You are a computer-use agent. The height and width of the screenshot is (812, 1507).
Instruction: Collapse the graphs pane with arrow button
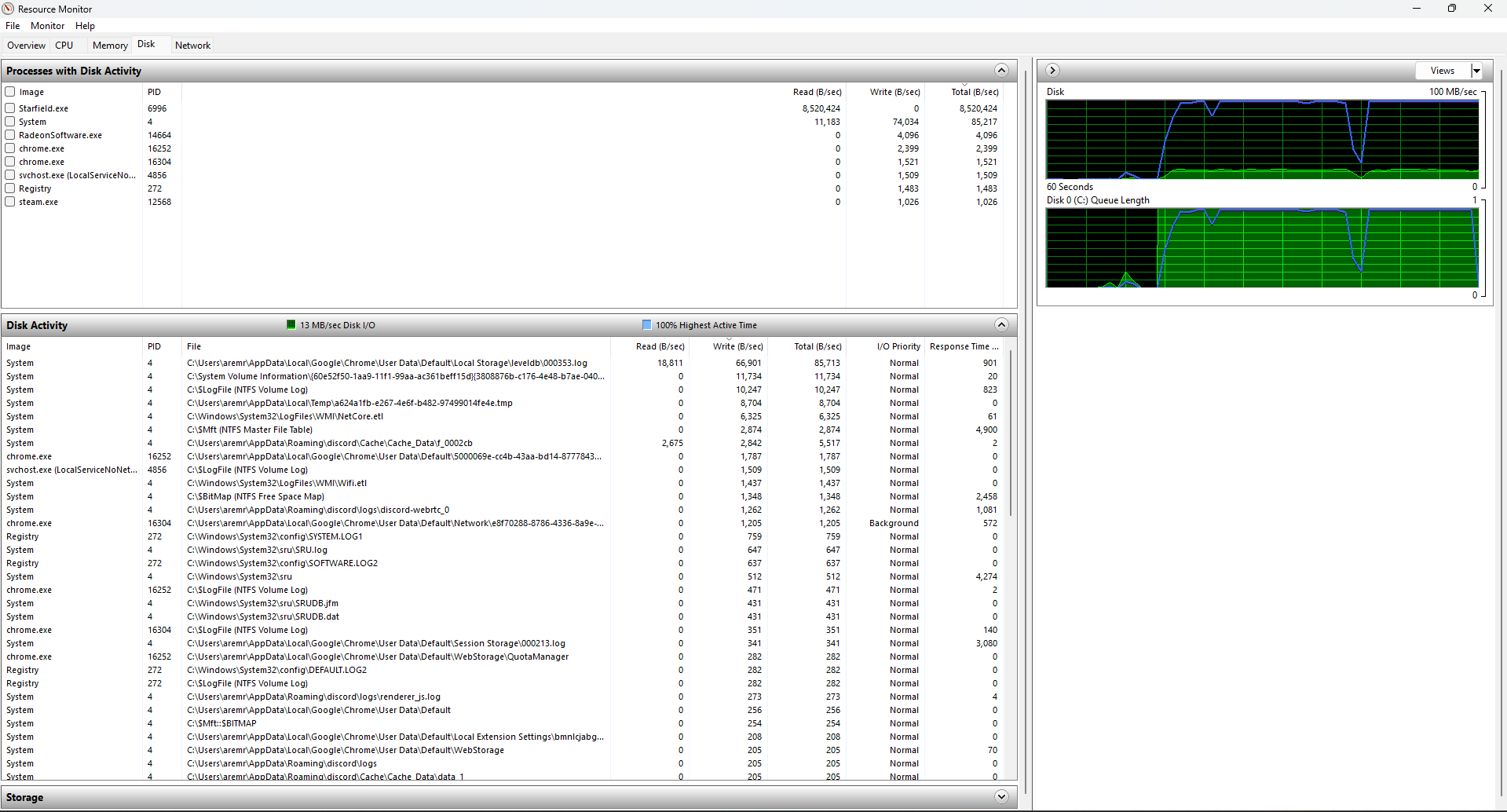tap(1052, 71)
